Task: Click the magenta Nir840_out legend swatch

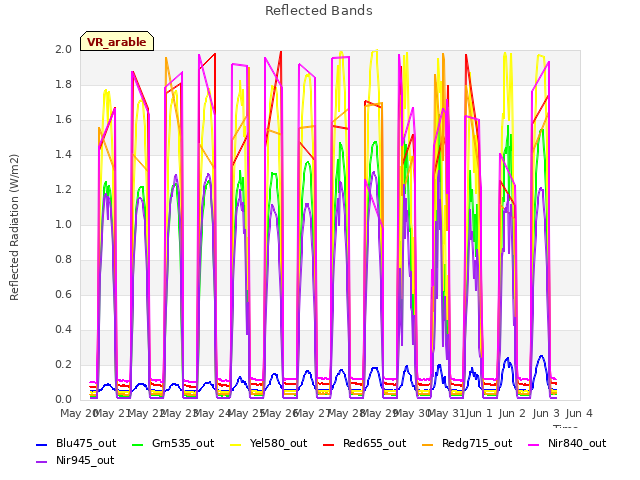Action: tap(533, 444)
